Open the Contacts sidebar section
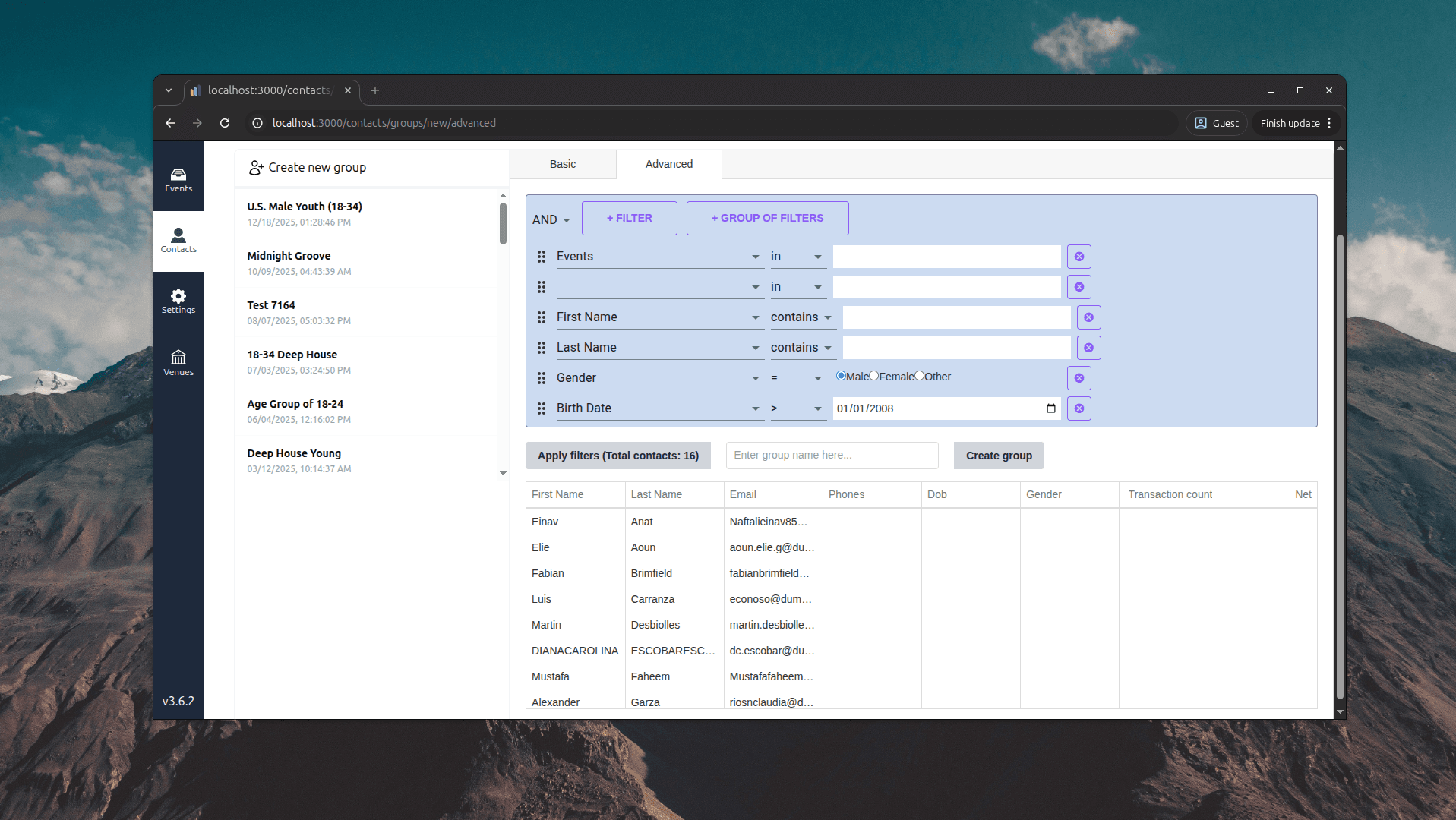1456x820 pixels. [x=178, y=241]
